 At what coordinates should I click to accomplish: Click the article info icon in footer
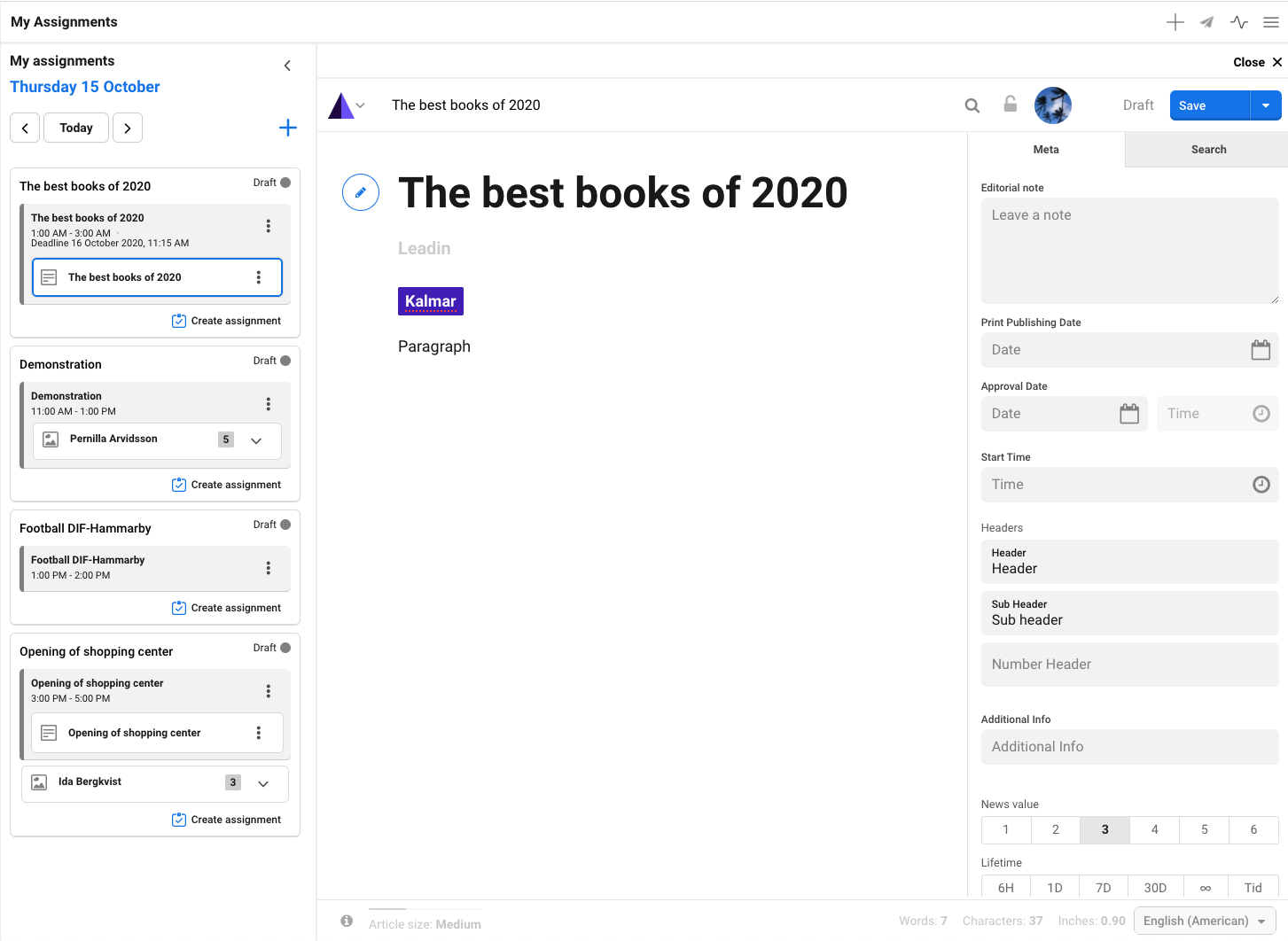pos(347,922)
